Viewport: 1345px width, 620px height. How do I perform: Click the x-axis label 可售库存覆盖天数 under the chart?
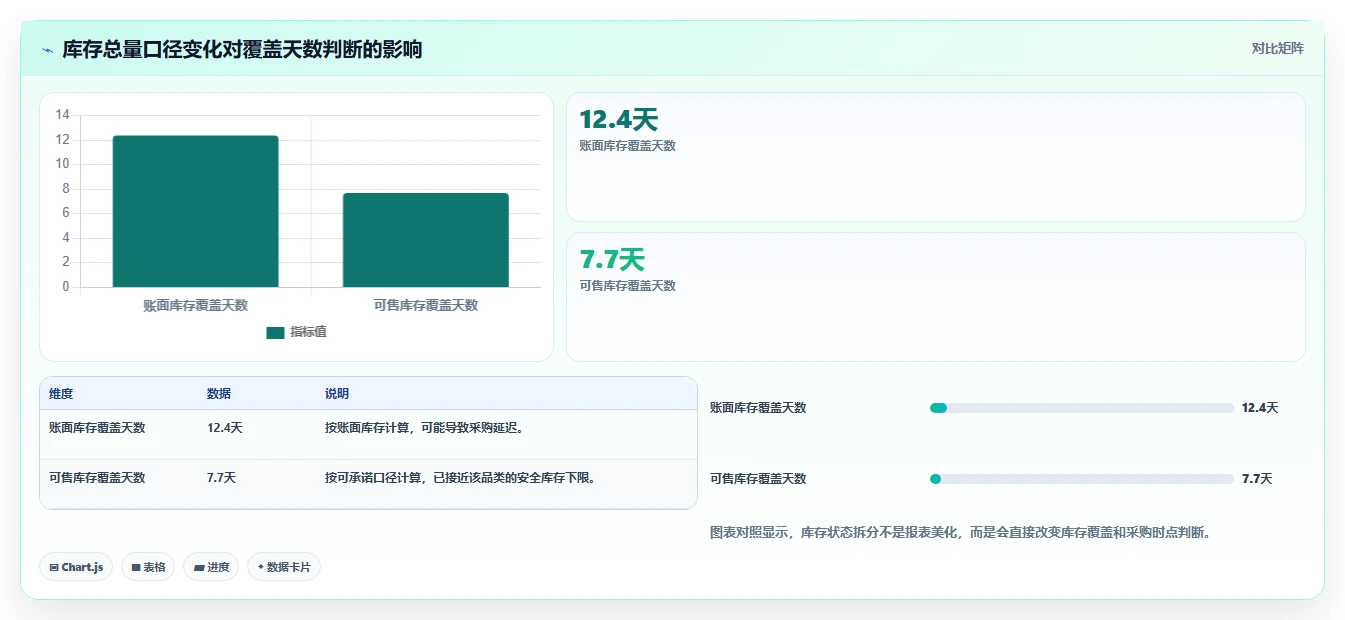[426, 306]
